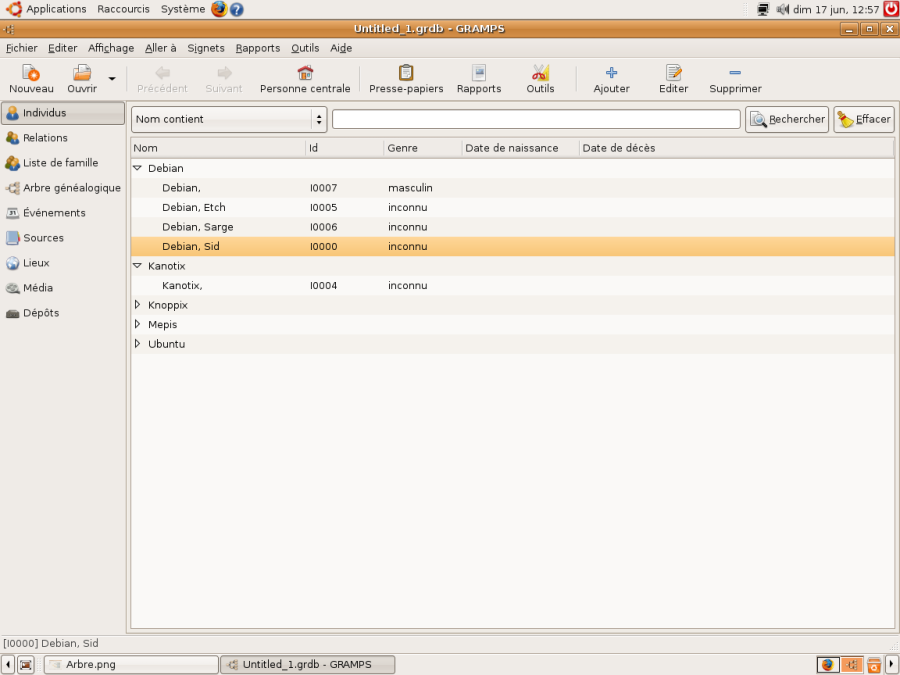Switch to Arbre généalogique view
This screenshot has width=900, height=675.
[x=63, y=188]
